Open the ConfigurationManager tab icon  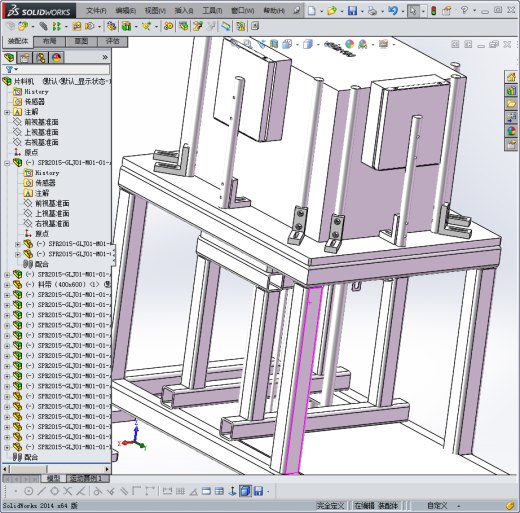pos(40,58)
